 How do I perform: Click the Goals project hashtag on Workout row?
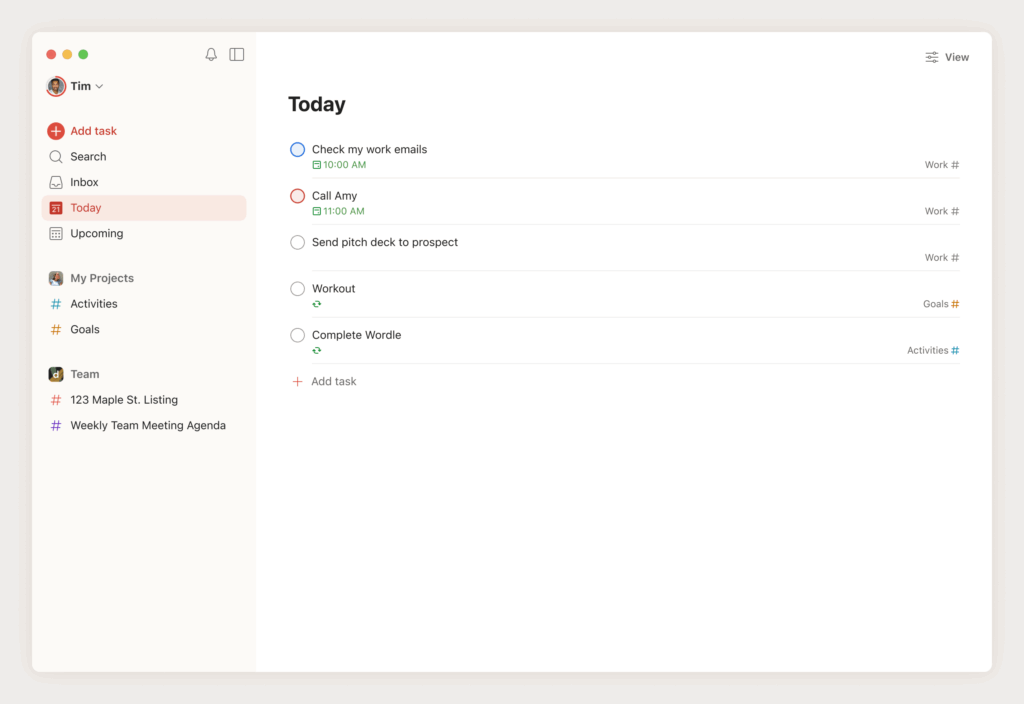955,304
